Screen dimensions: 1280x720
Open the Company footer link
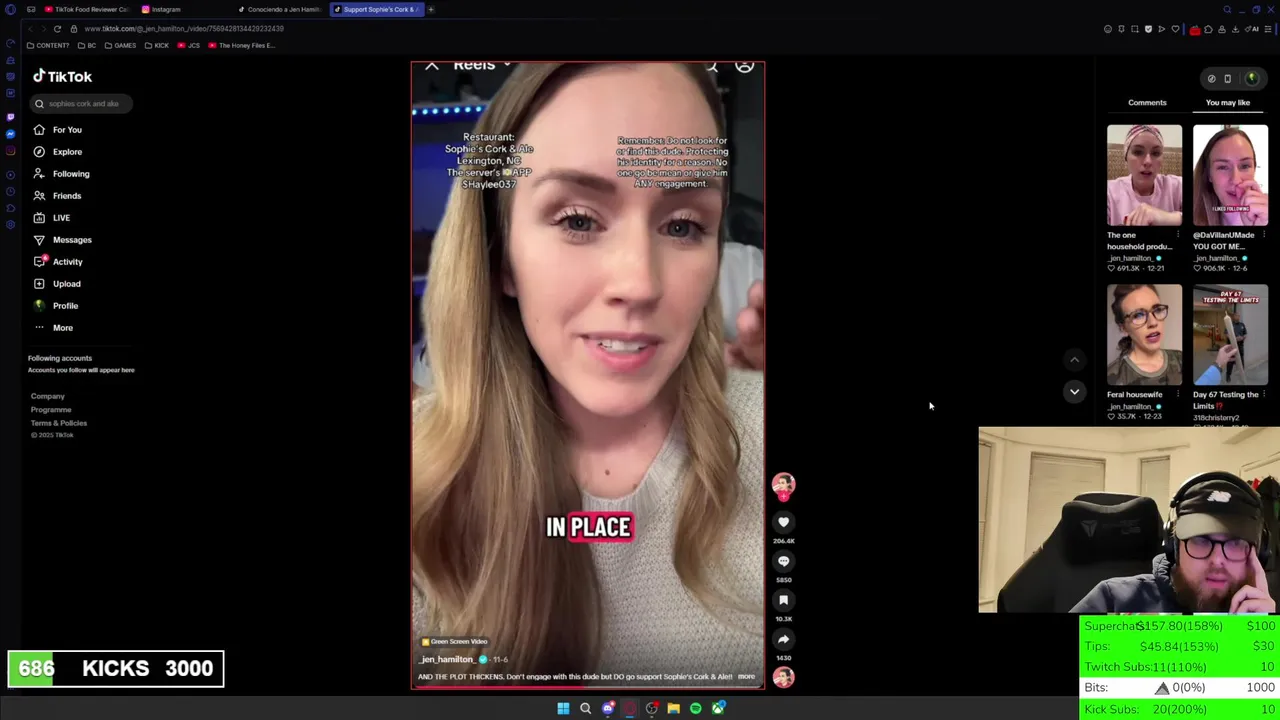(47, 397)
